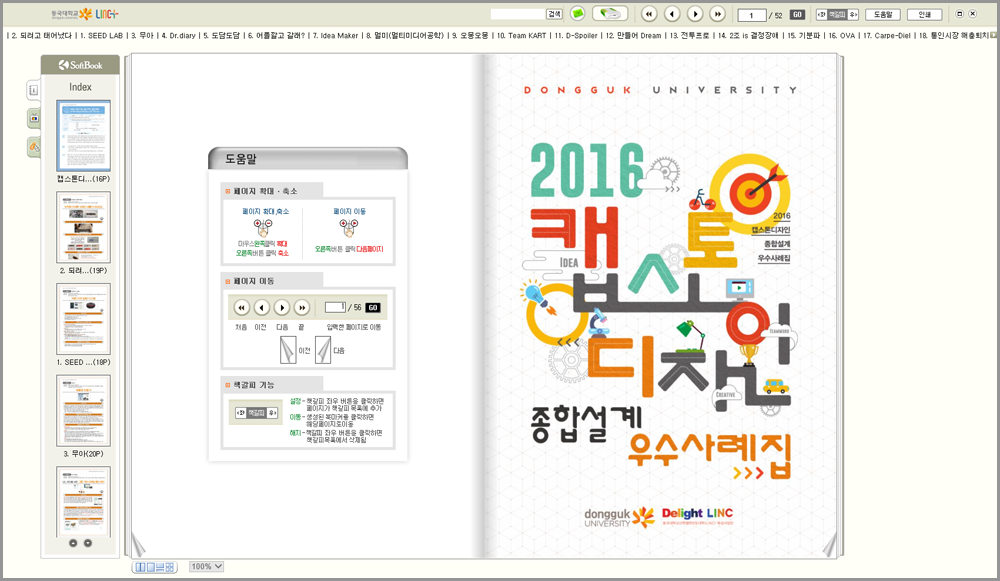The image size is (1000, 581).
Task: Select single-page view icon
Action: (151, 567)
